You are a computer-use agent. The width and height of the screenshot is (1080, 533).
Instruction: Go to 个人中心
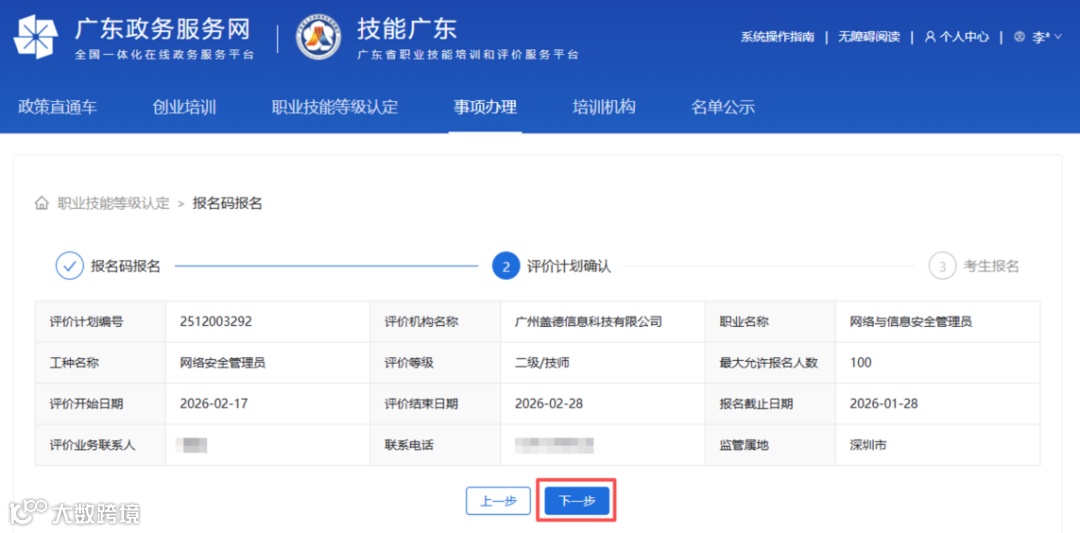pyautogui.click(x=964, y=37)
